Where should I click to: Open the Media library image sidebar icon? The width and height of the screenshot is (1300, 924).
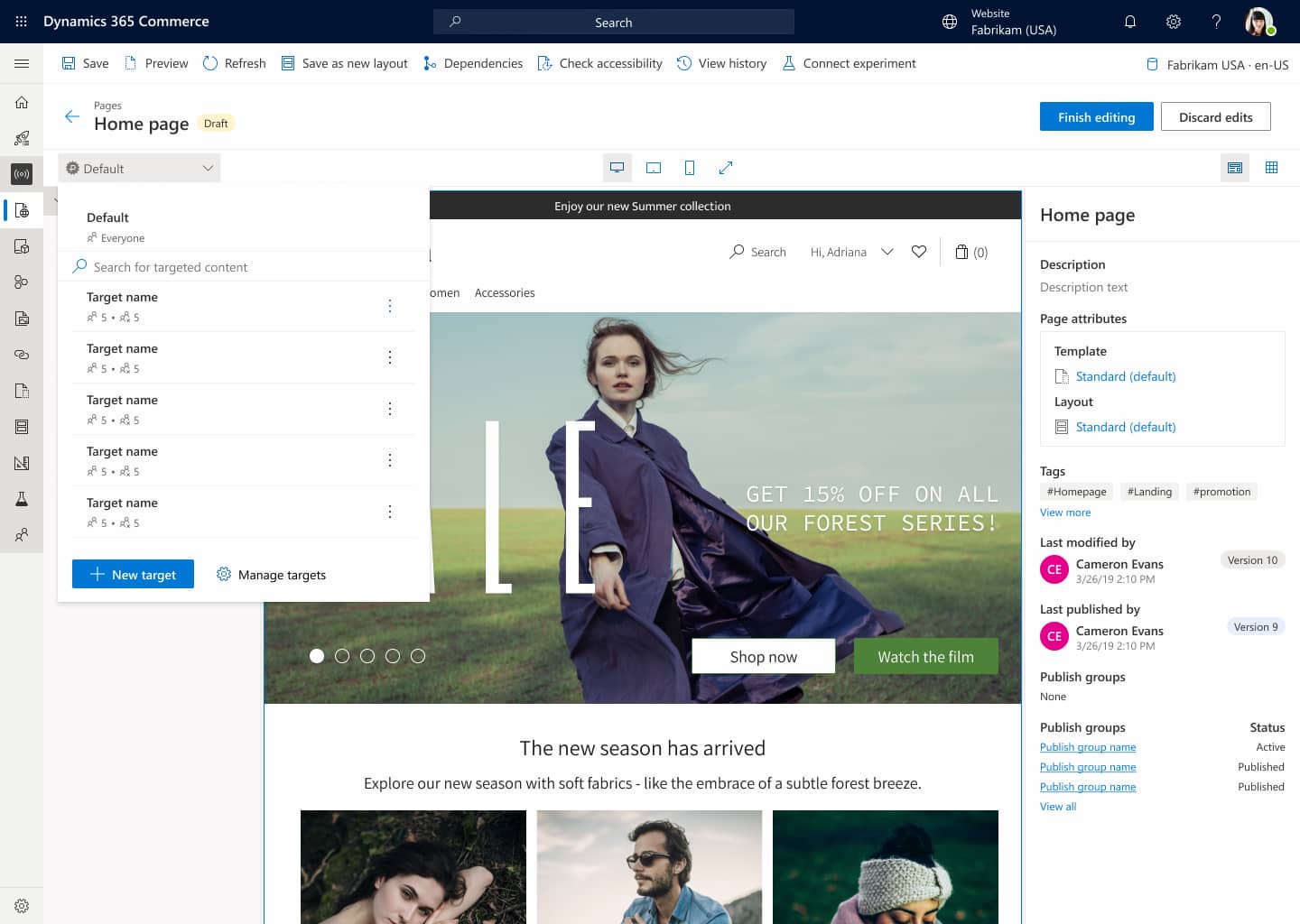pos(22,319)
